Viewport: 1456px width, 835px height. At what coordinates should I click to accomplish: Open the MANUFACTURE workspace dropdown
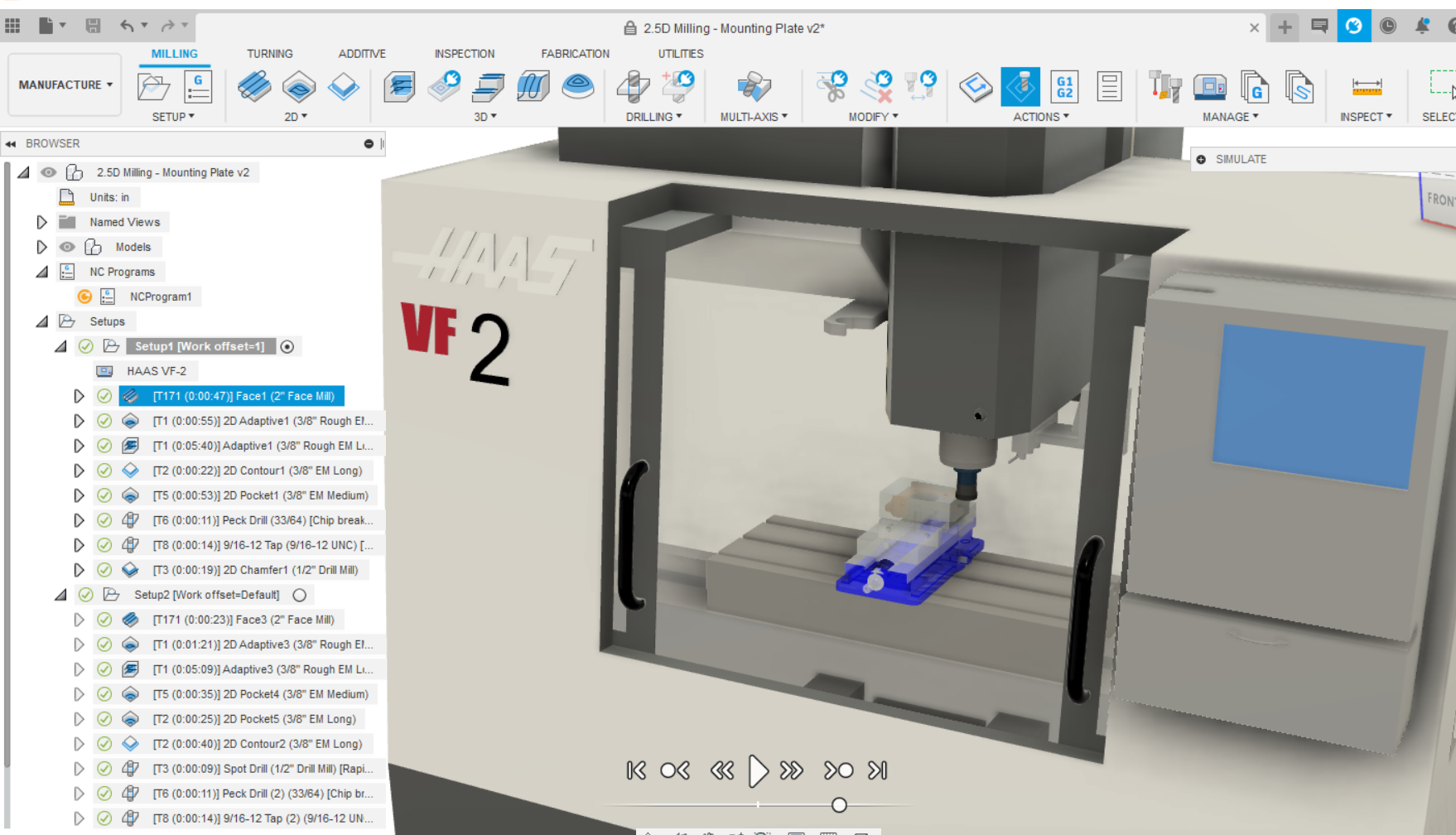click(x=65, y=84)
